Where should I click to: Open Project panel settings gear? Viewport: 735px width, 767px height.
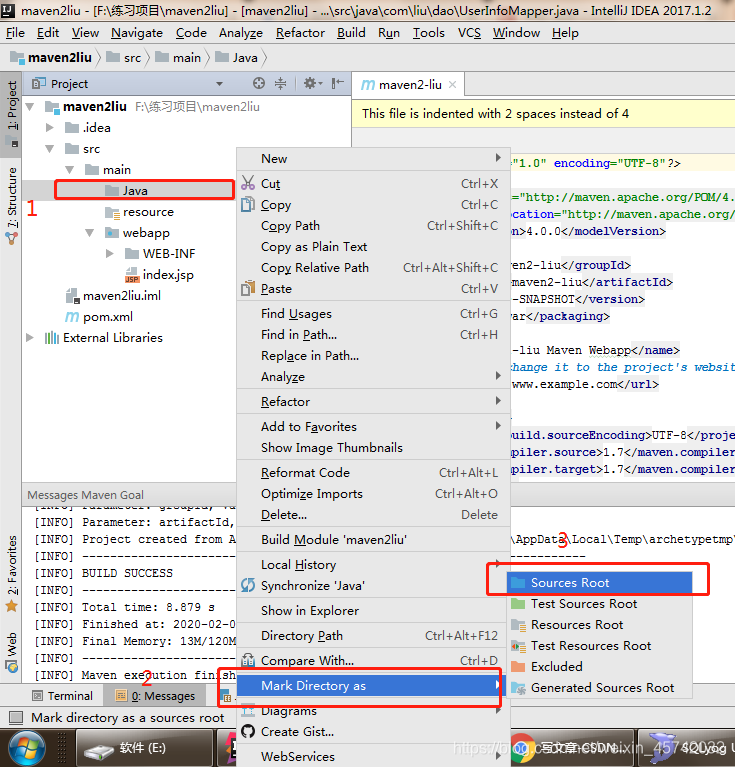pos(310,84)
